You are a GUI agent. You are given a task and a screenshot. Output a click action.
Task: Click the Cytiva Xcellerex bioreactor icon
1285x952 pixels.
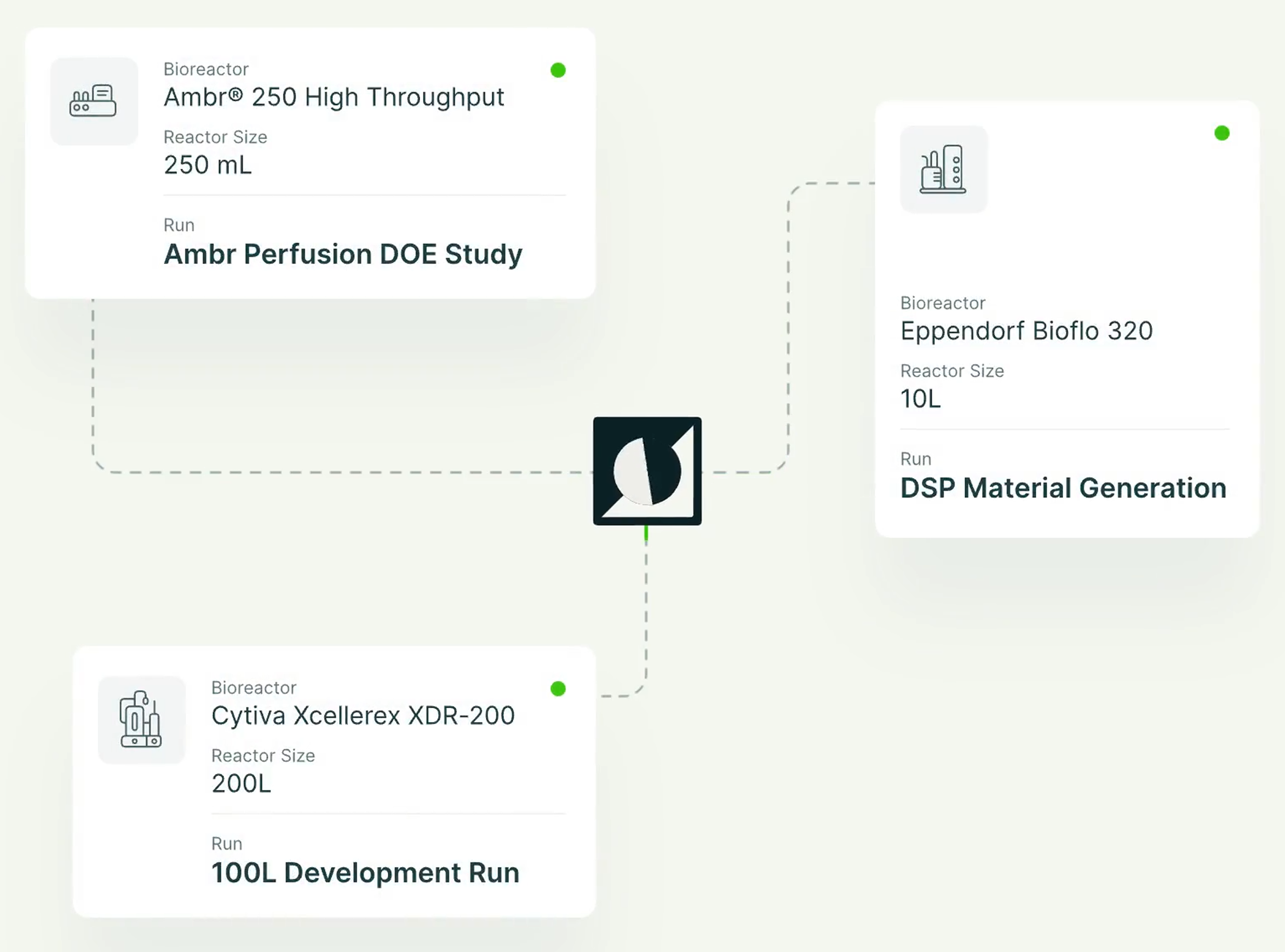click(141, 719)
